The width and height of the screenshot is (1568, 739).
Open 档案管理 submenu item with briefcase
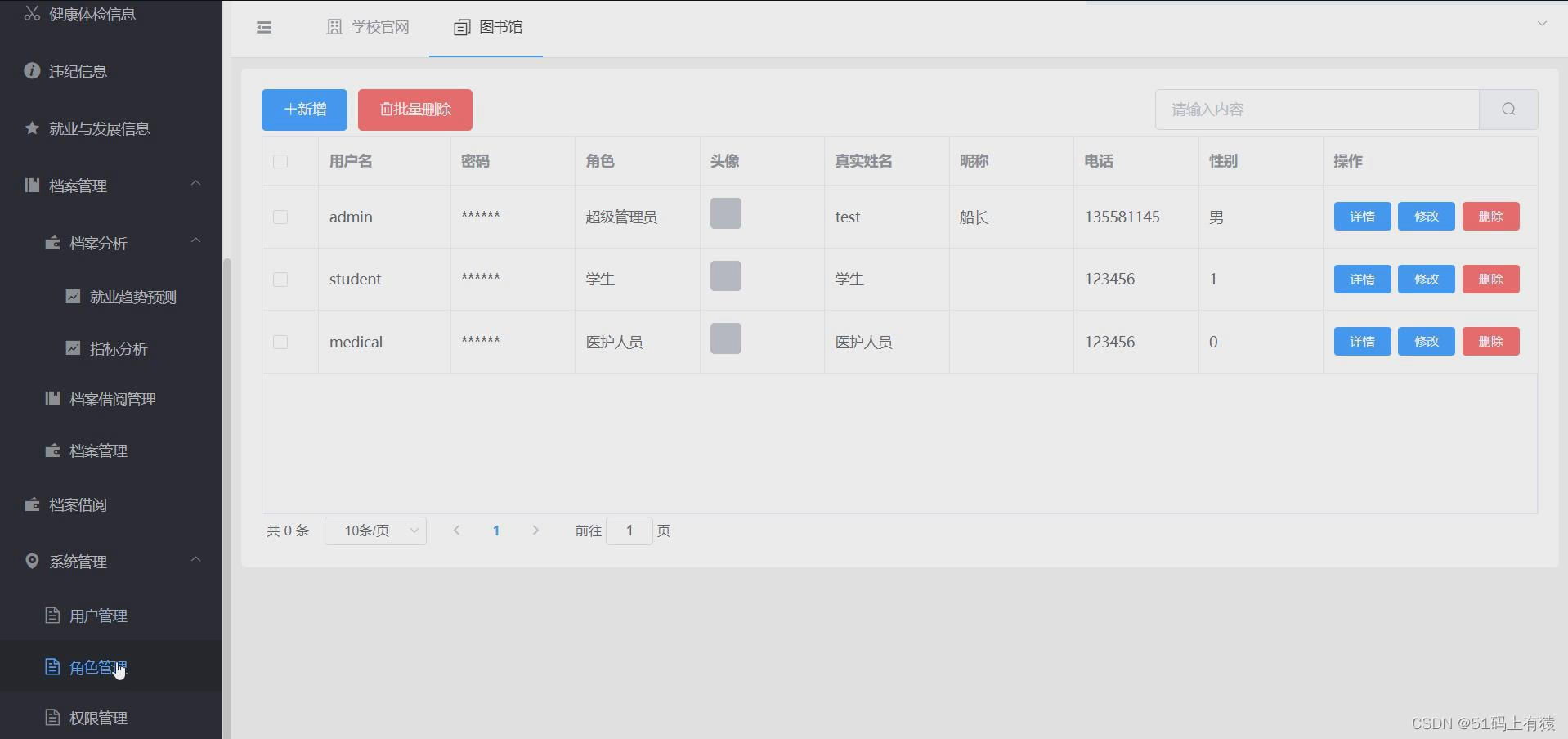111,450
